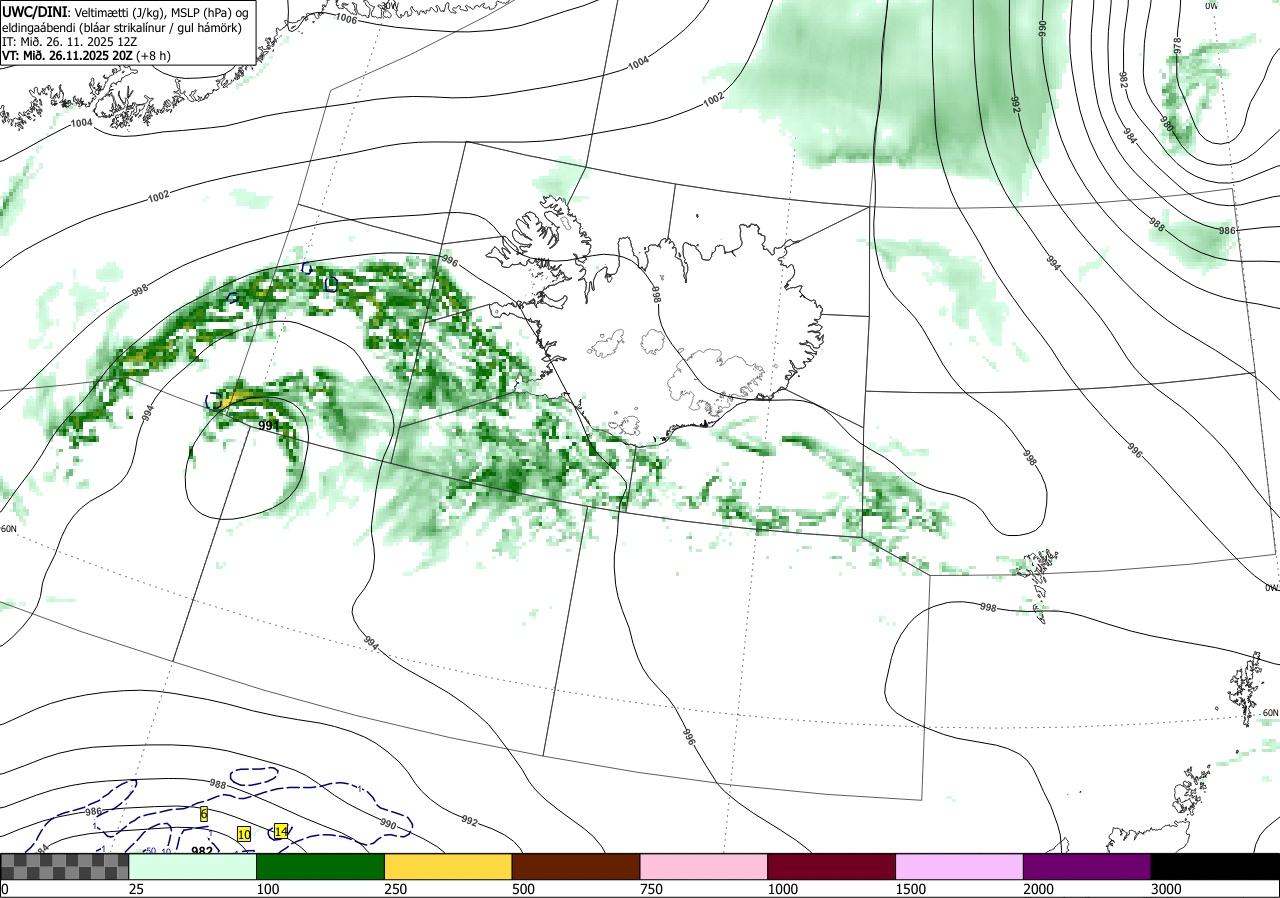
Task: Click the yellow lightning marker labeled 14
Action: click(x=281, y=831)
